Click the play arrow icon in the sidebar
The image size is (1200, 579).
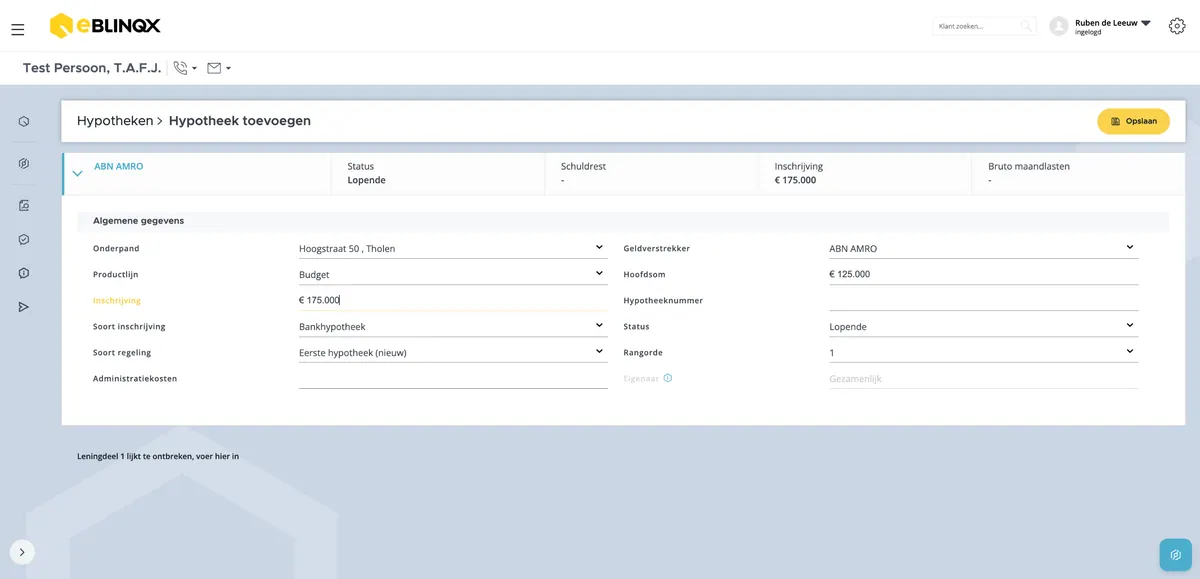click(23, 307)
